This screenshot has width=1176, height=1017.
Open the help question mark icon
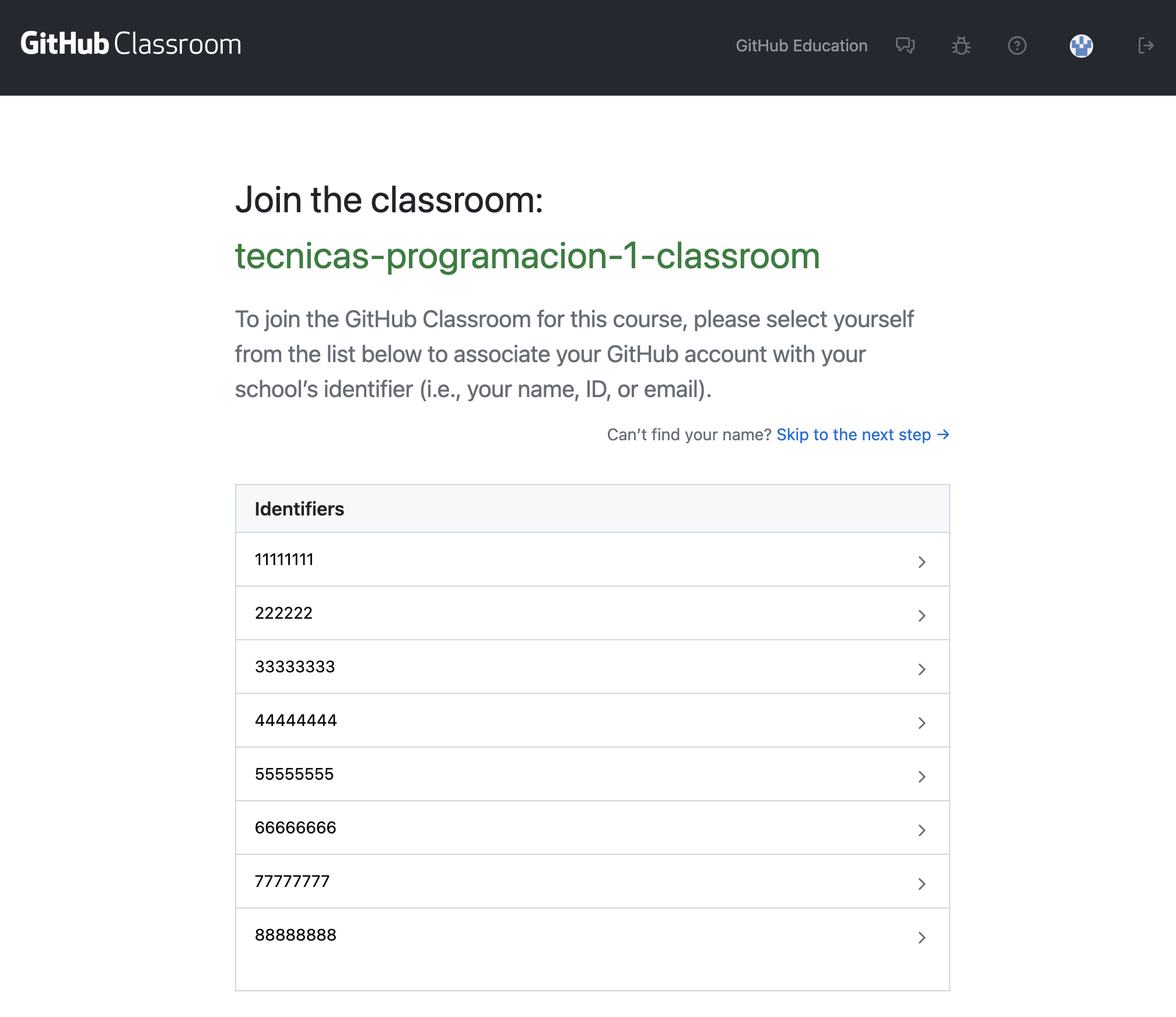tap(1017, 45)
